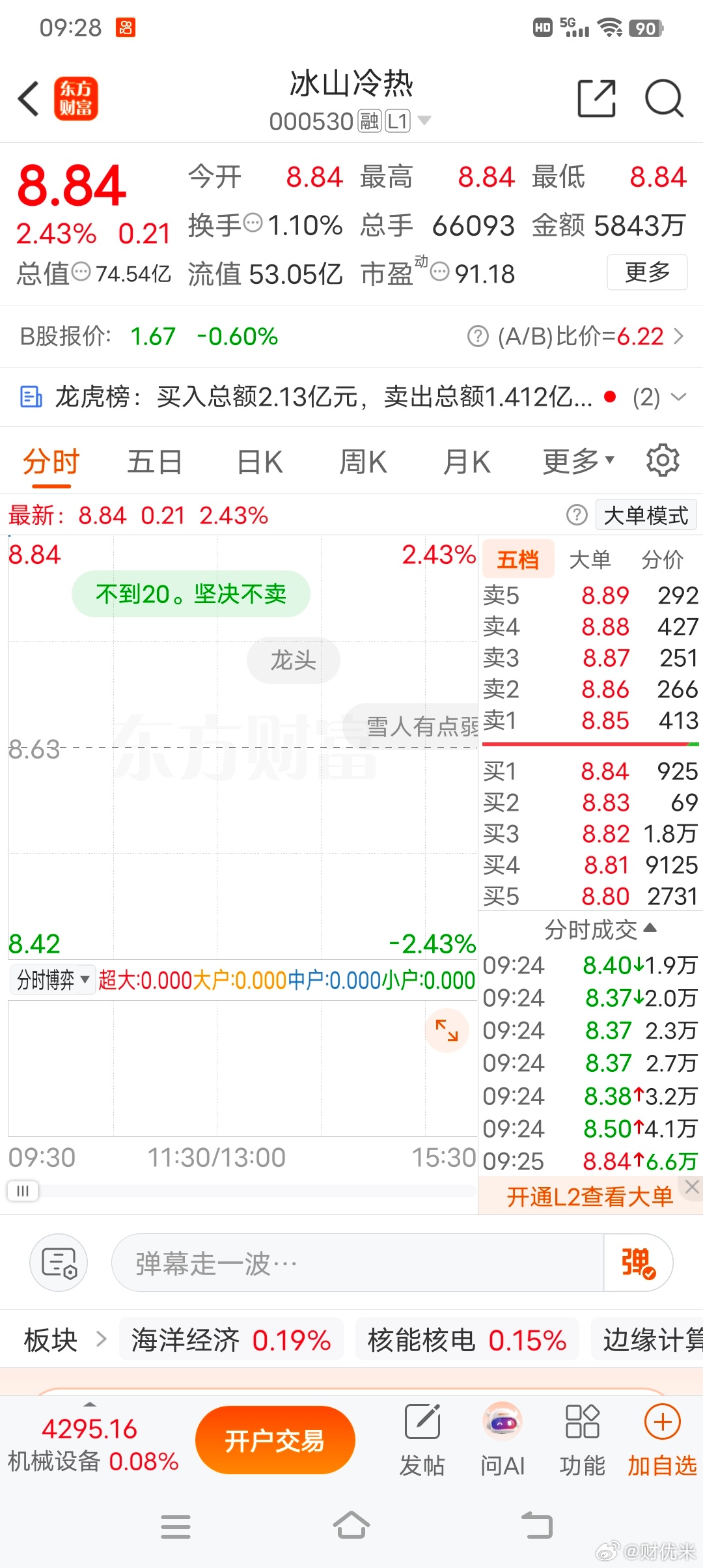Screen dimensions: 703x1568
Task: Switch to 周K chart tab
Action: point(363,462)
